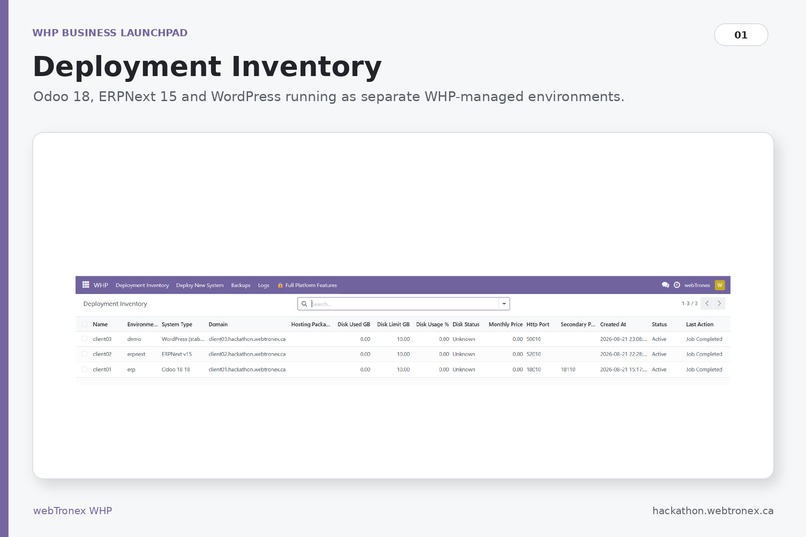Click client03.hackathon.webtronex.ca domain cell
This screenshot has width=806, height=537.
coord(247,339)
